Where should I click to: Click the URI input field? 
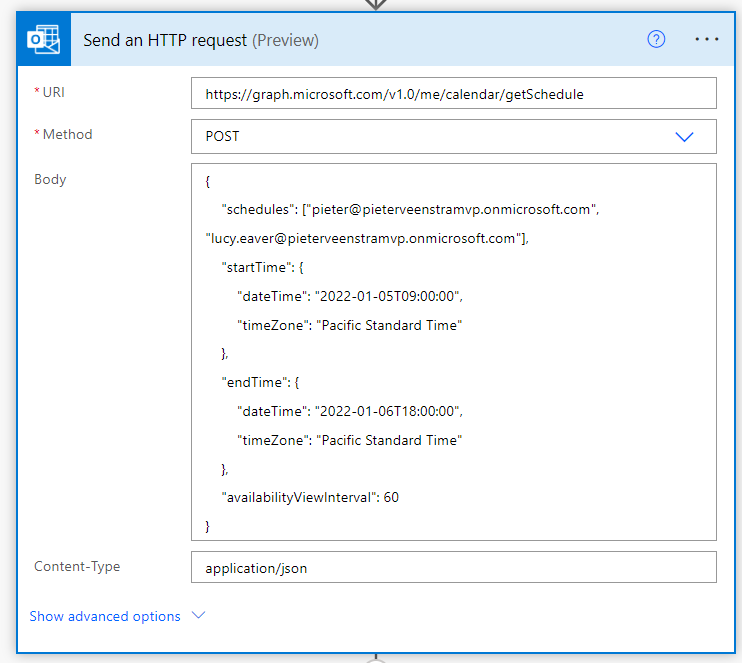coord(453,93)
